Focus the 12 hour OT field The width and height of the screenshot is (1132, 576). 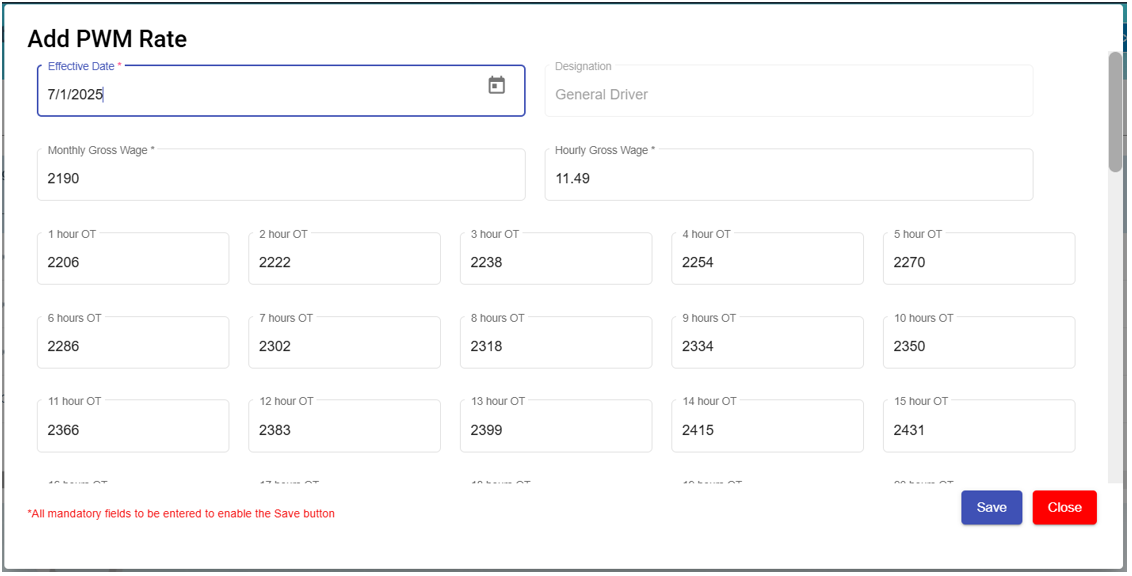[x=344, y=430]
